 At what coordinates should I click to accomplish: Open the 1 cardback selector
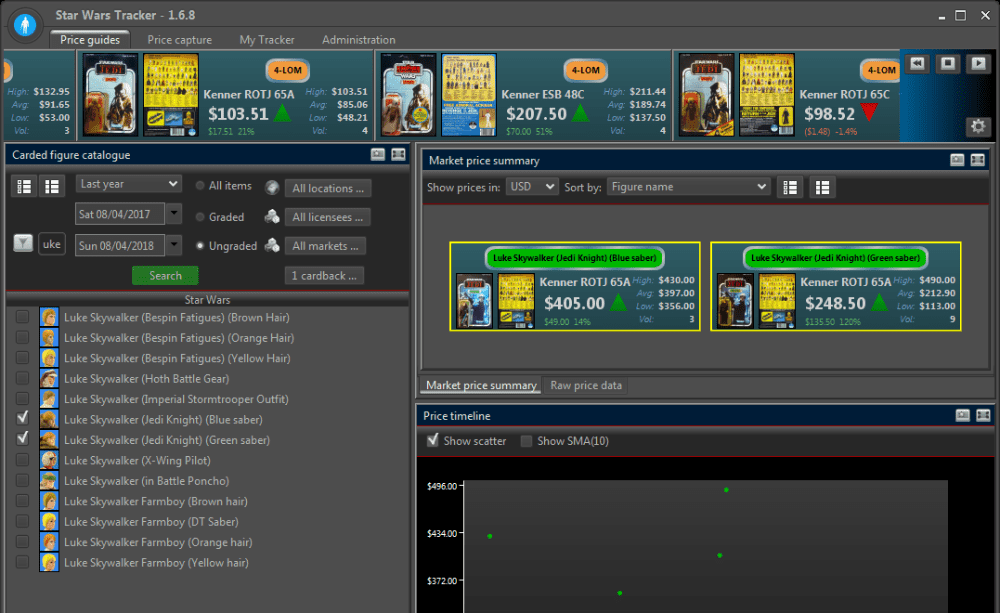[x=324, y=276]
